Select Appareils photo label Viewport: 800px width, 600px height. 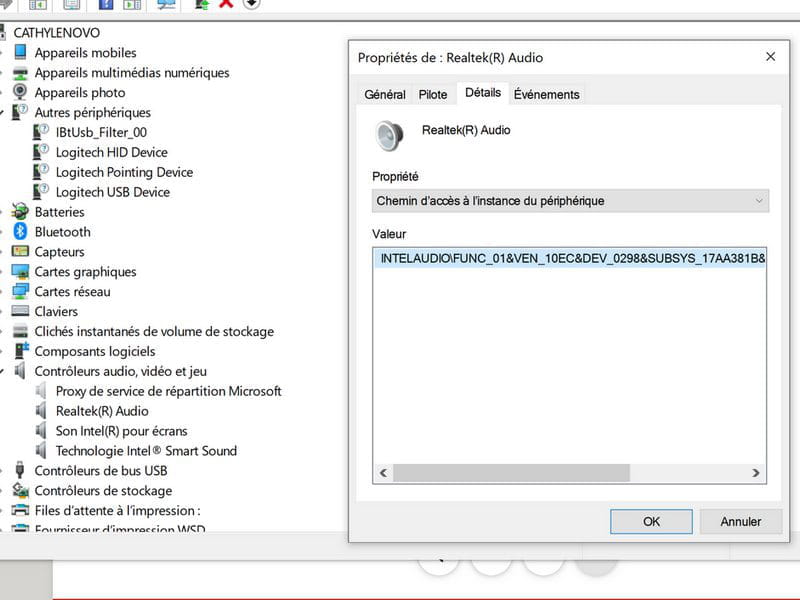pyautogui.click(x=80, y=92)
